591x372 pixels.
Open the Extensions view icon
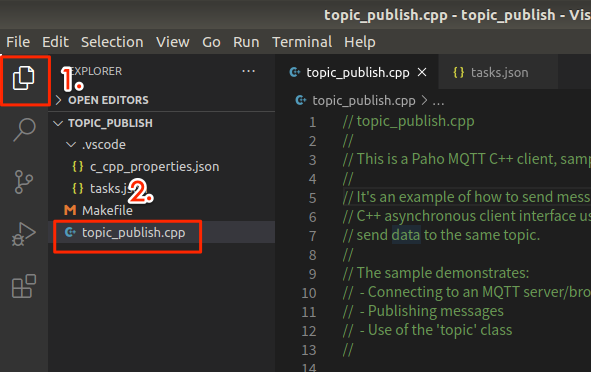click(x=24, y=286)
